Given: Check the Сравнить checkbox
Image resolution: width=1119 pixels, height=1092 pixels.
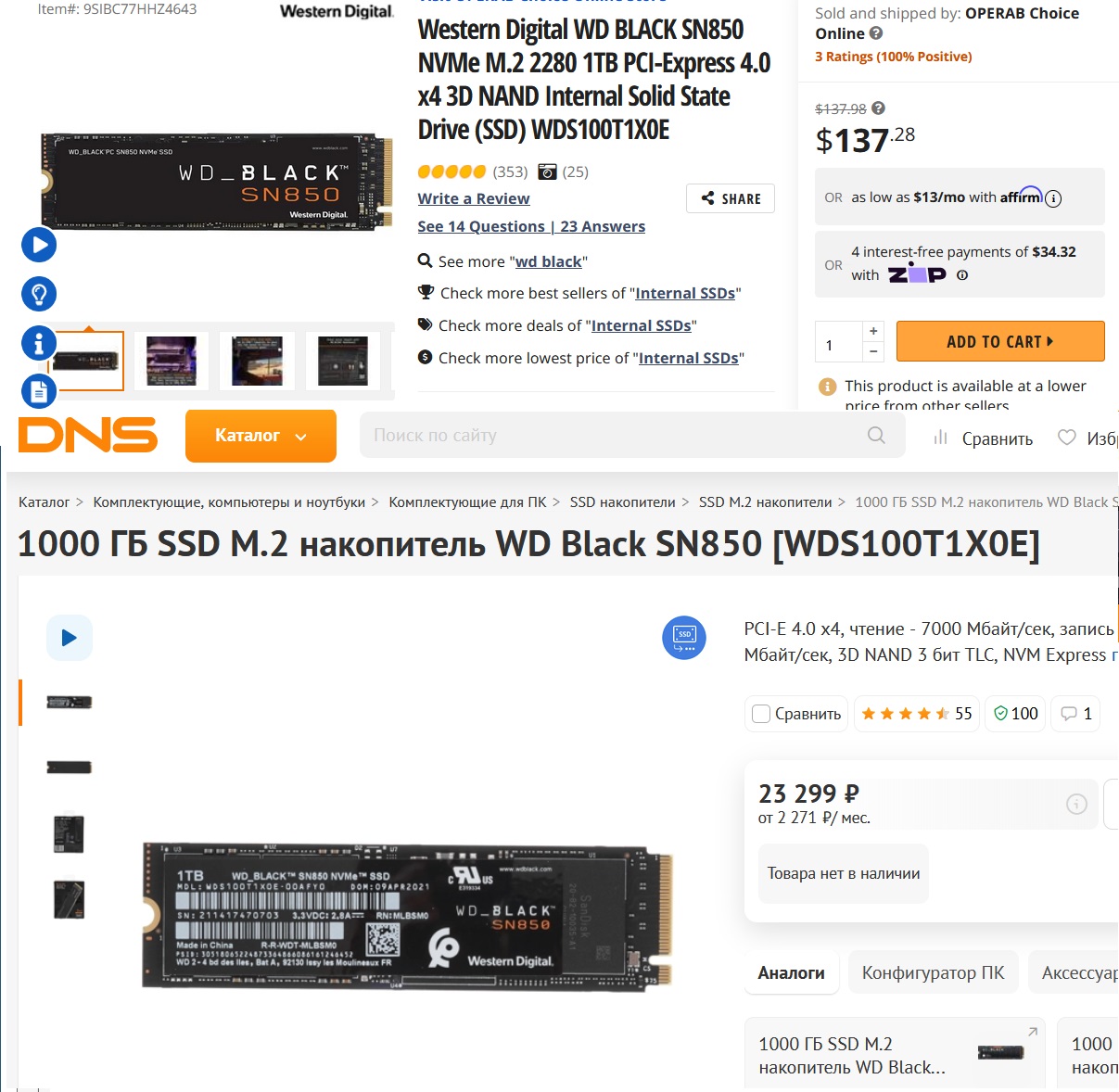Looking at the screenshot, I should point(761,714).
